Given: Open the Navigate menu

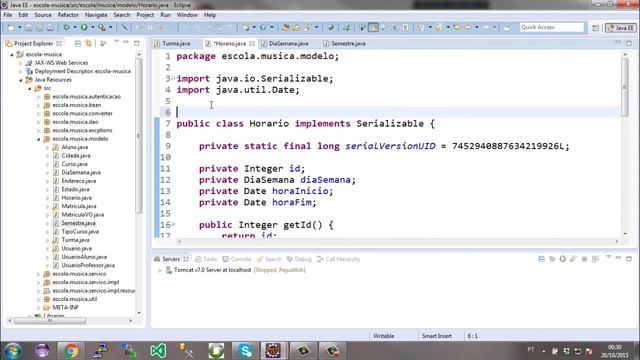Looking at the screenshot, I should 96,15.
